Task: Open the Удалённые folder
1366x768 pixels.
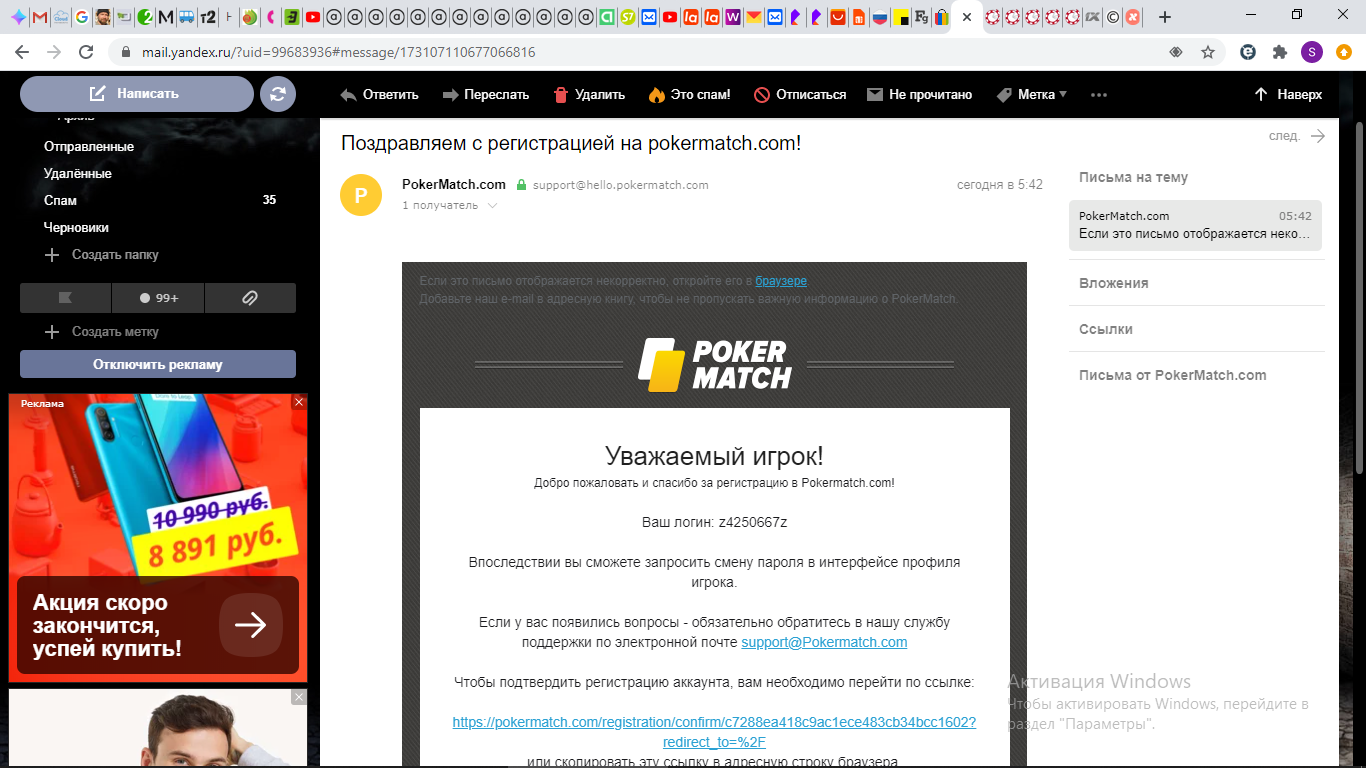Action: pyautogui.click(x=78, y=174)
